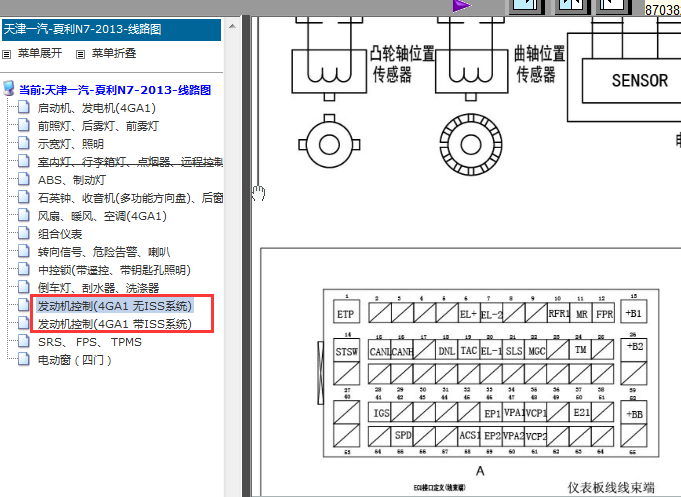Open 启动机、发电机(4GA1) diagram
681x497 pixels.
pos(96,108)
